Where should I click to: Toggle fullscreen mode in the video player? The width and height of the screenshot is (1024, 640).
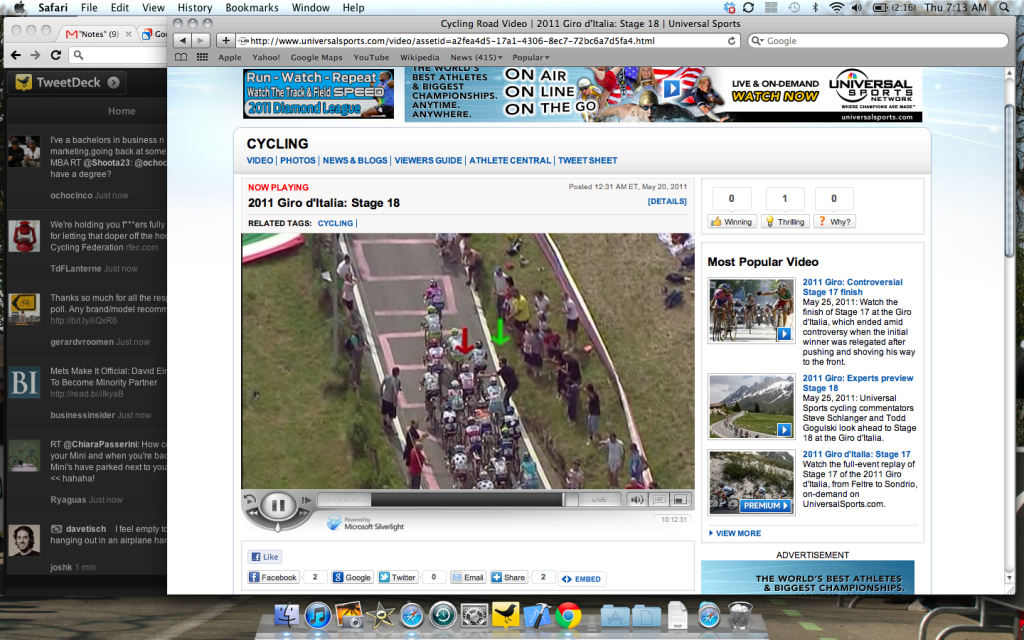coord(680,500)
